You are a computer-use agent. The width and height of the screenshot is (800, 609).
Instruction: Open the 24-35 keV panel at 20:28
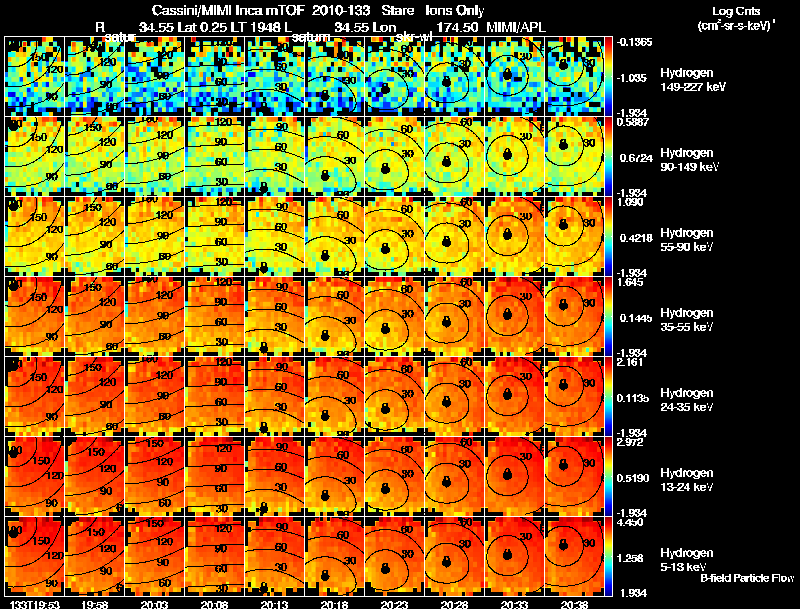tap(454, 396)
